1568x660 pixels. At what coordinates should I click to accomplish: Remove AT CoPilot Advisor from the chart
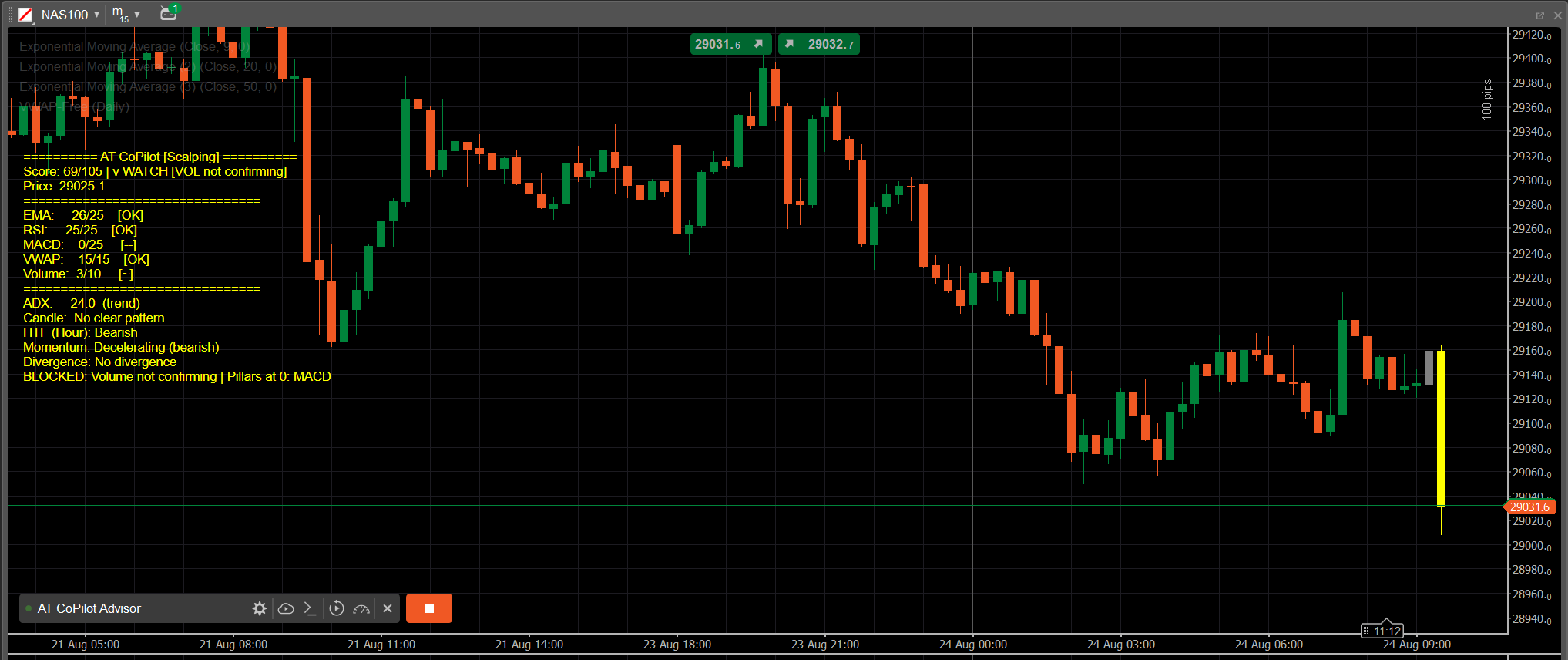[x=388, y=608]
